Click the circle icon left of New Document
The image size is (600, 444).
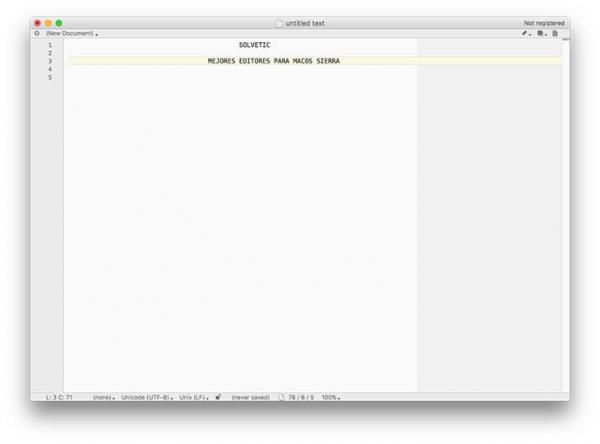(x=37, y=34)
